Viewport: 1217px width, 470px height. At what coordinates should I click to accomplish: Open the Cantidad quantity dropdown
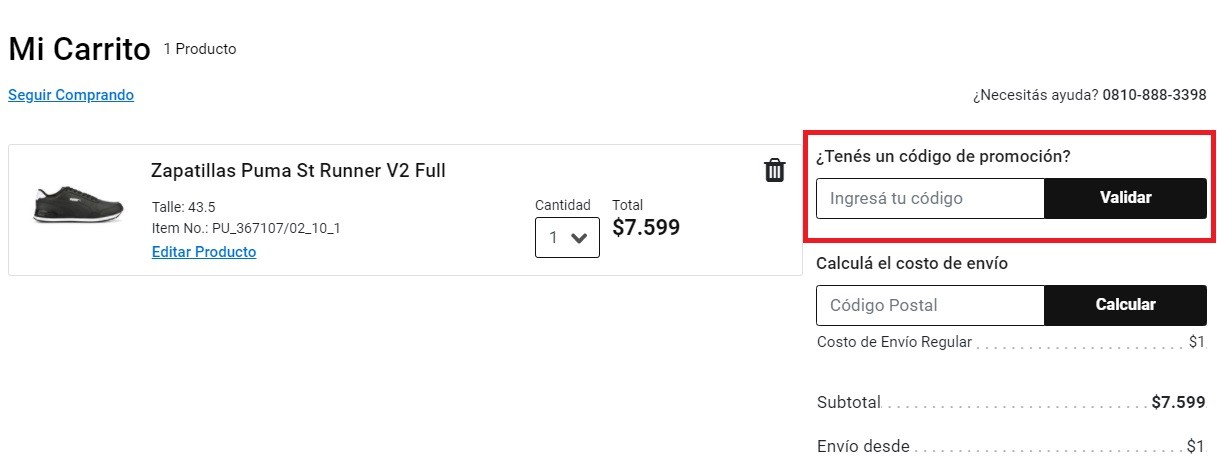tap(567, 238)
